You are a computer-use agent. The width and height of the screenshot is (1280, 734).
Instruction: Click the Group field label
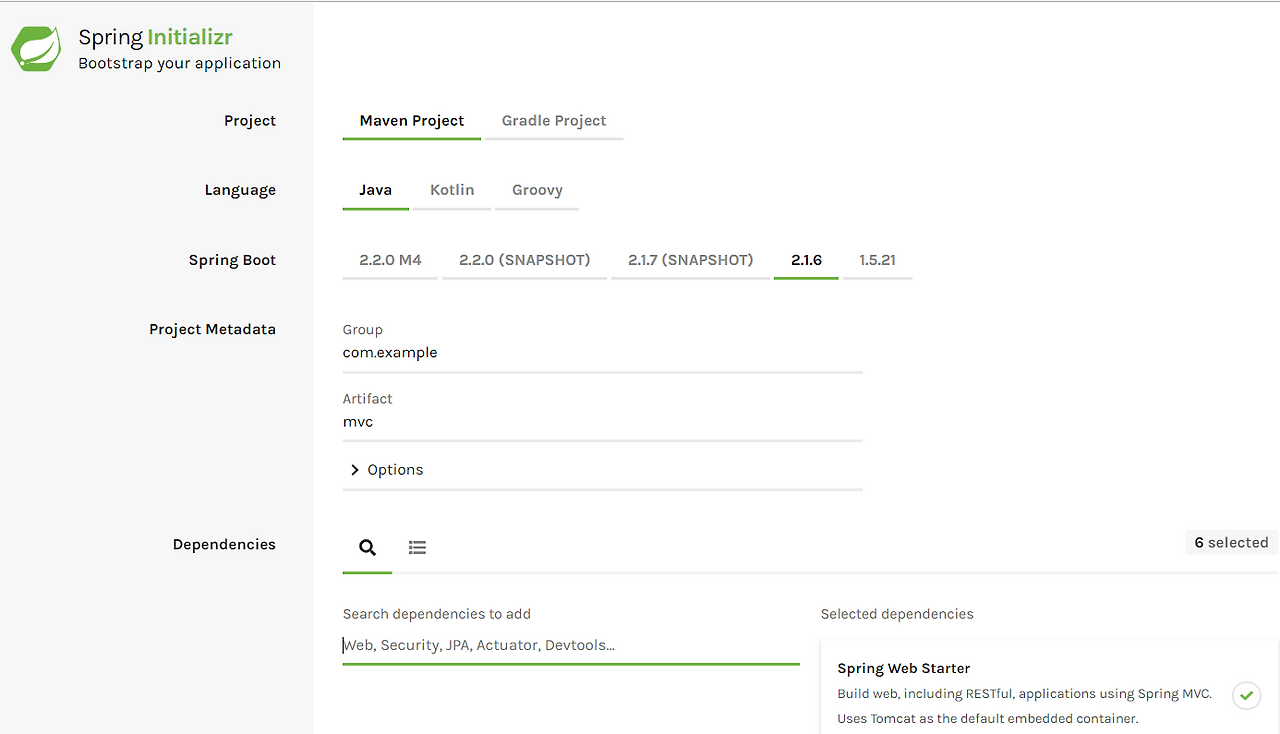(363, 330)
